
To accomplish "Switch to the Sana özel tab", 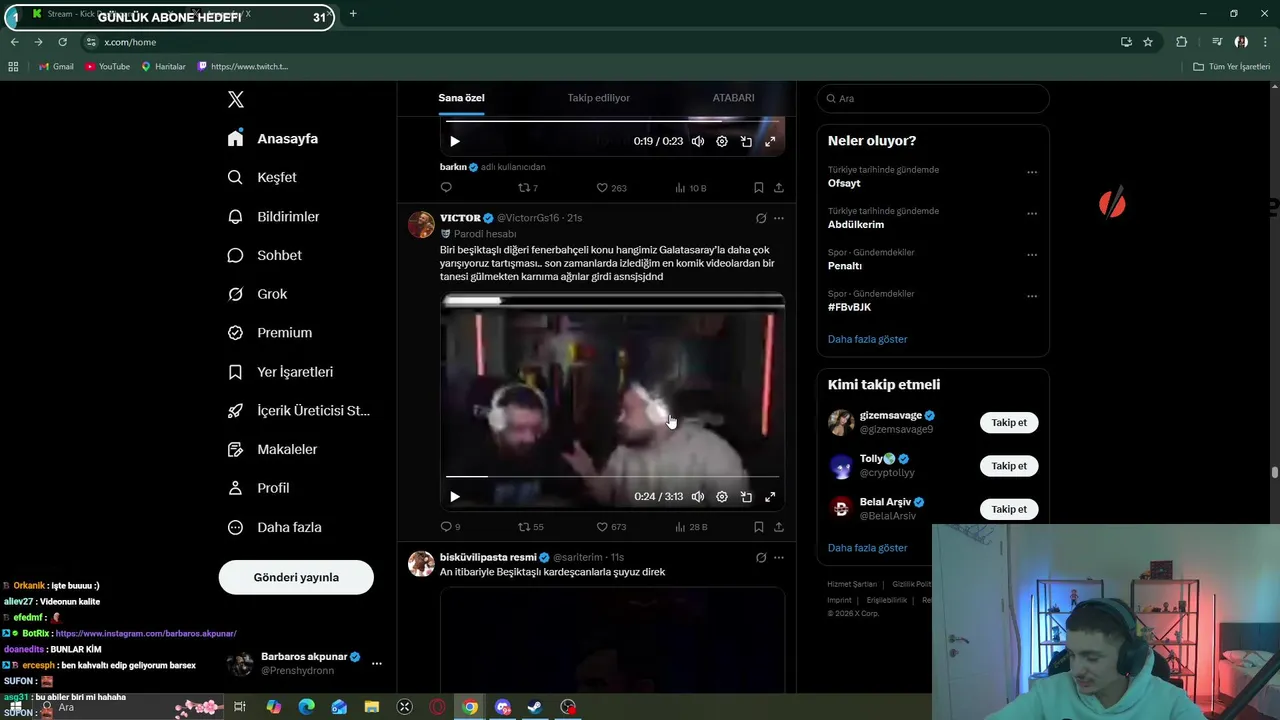I will coord(461,98).
